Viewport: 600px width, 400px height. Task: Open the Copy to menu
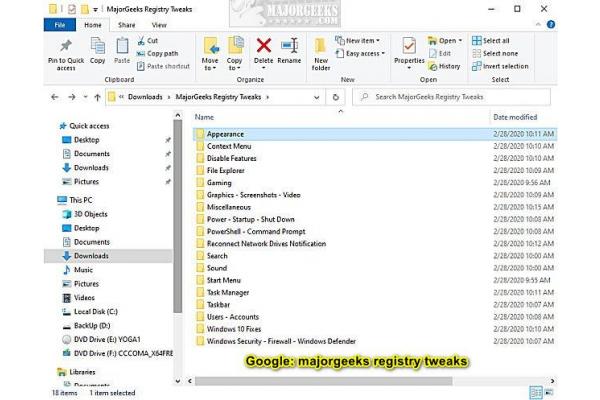click(x=235, y=54)
